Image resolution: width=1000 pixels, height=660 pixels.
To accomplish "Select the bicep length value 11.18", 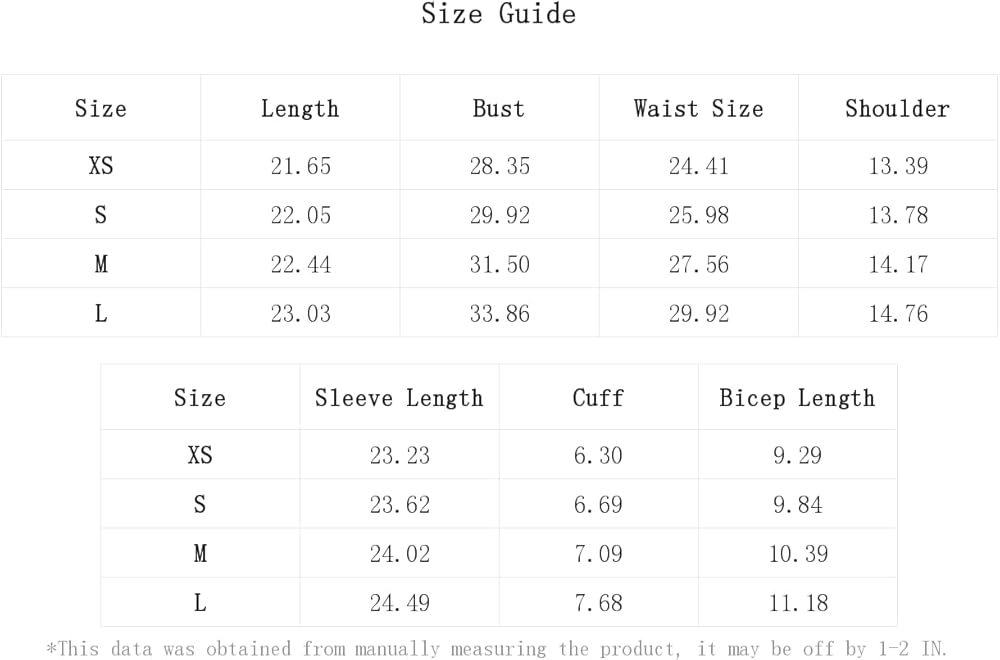I will tap(797, 602).
